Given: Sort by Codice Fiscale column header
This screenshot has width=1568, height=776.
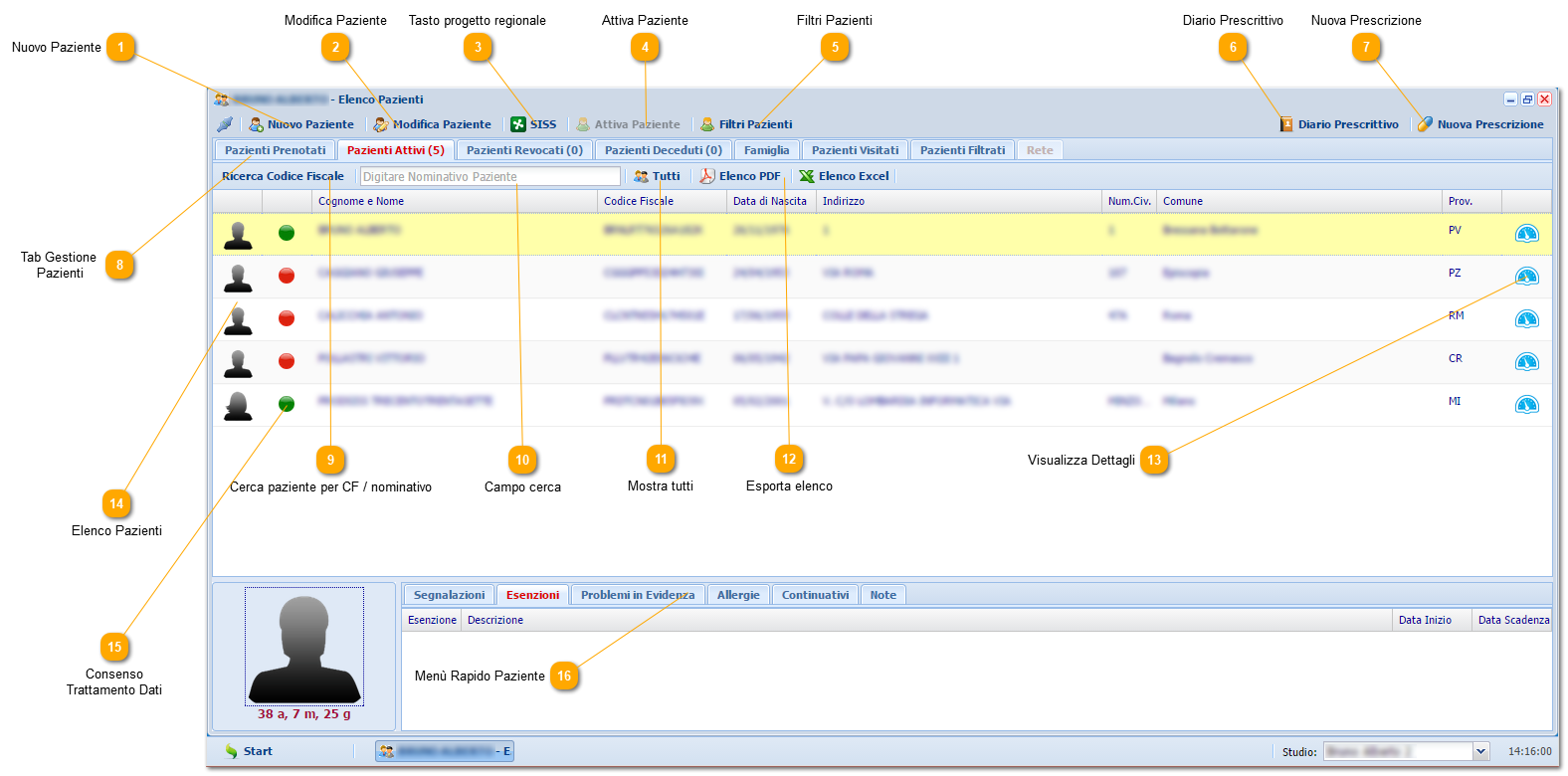Looking at the screenshot, I should pos(663,201).
